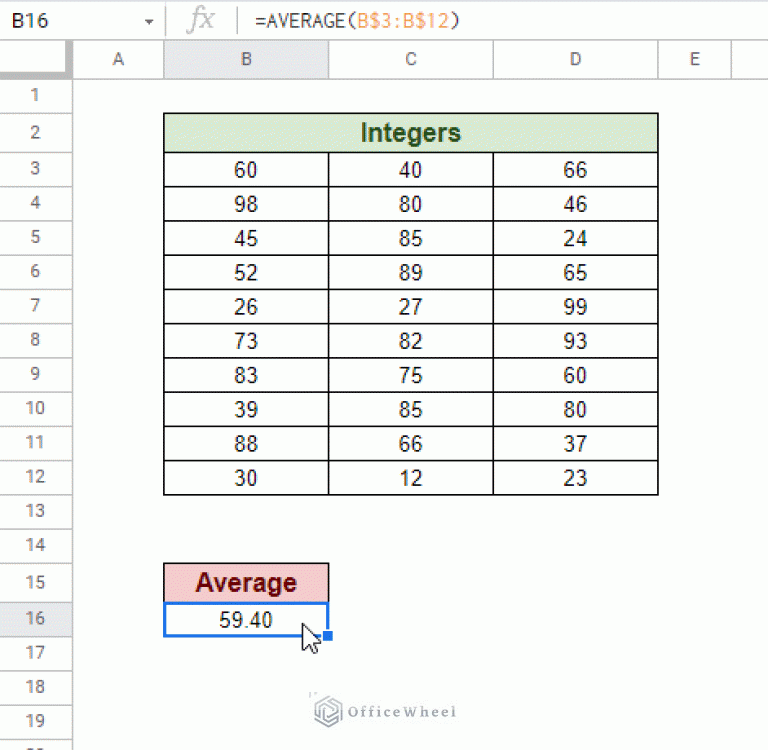Screen dimensions: 768x750
Task: Click cell D5 containing 24
Action: (x=575, y=238)
